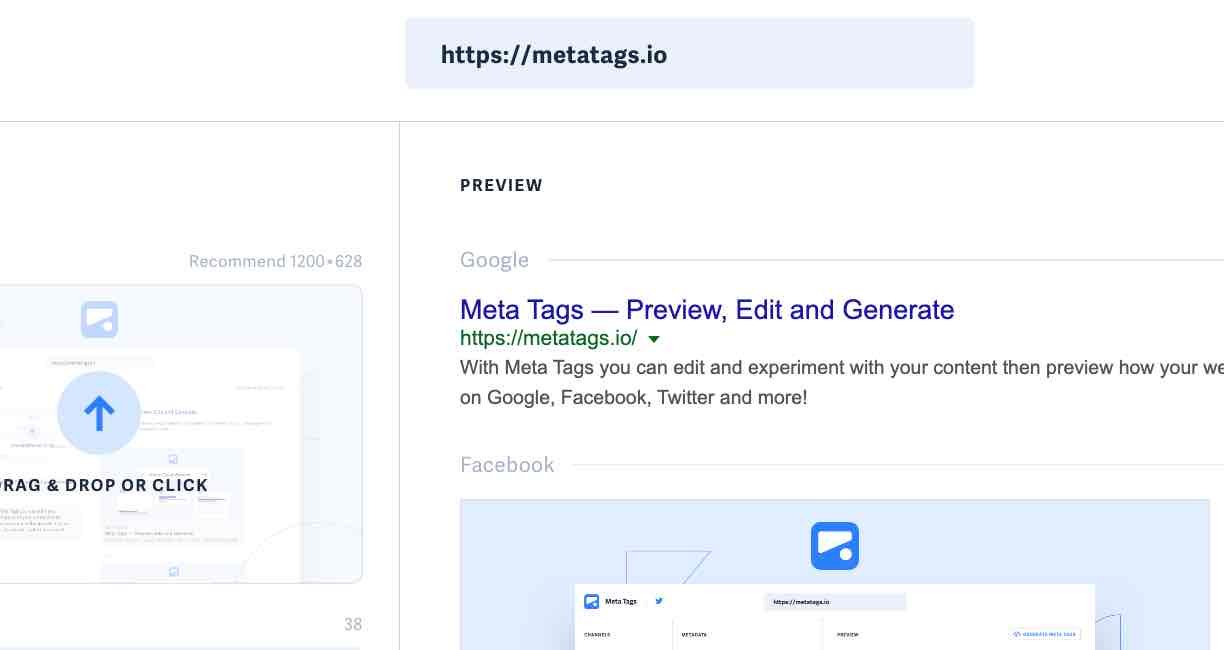Click the Google section label
Screen dimensions: 1224x650
494,260
